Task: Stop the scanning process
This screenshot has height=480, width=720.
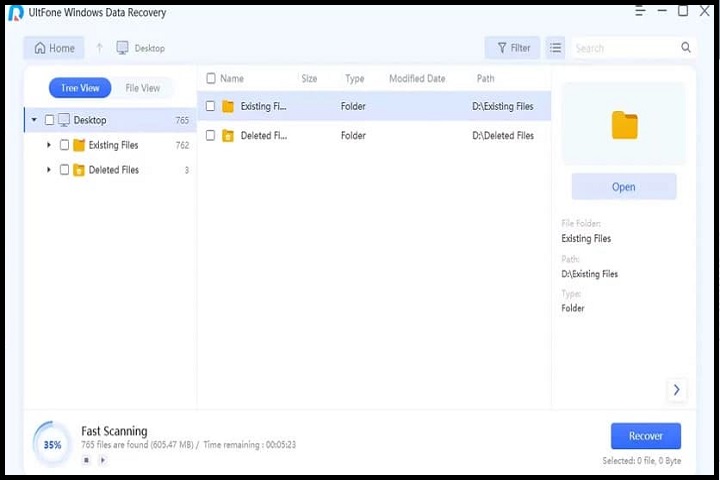Action: pos(86,460)
